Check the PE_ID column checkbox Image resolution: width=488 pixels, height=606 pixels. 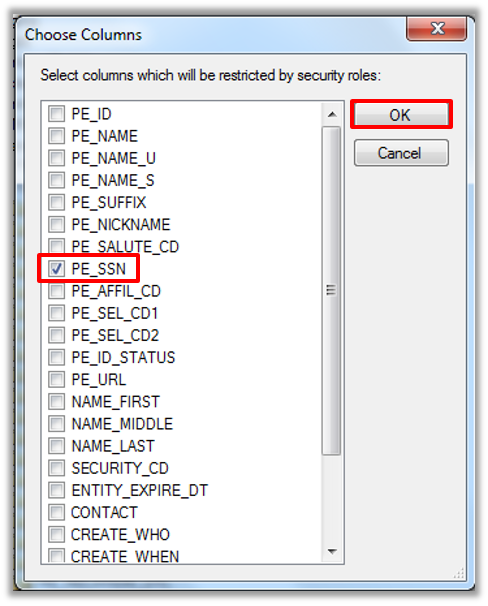(x=56, y=114)
